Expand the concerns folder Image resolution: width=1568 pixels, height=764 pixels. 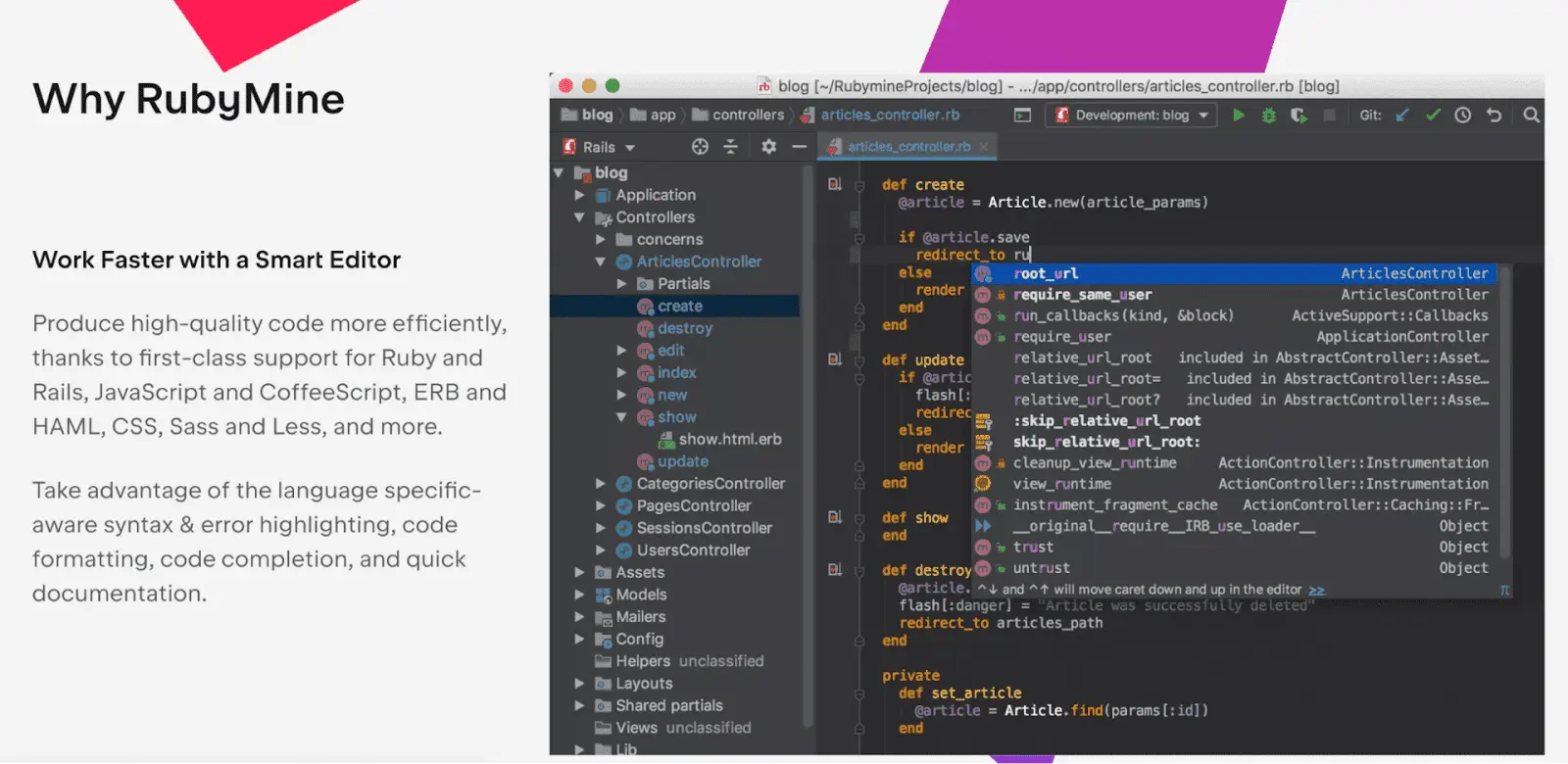tap(601, 240)
